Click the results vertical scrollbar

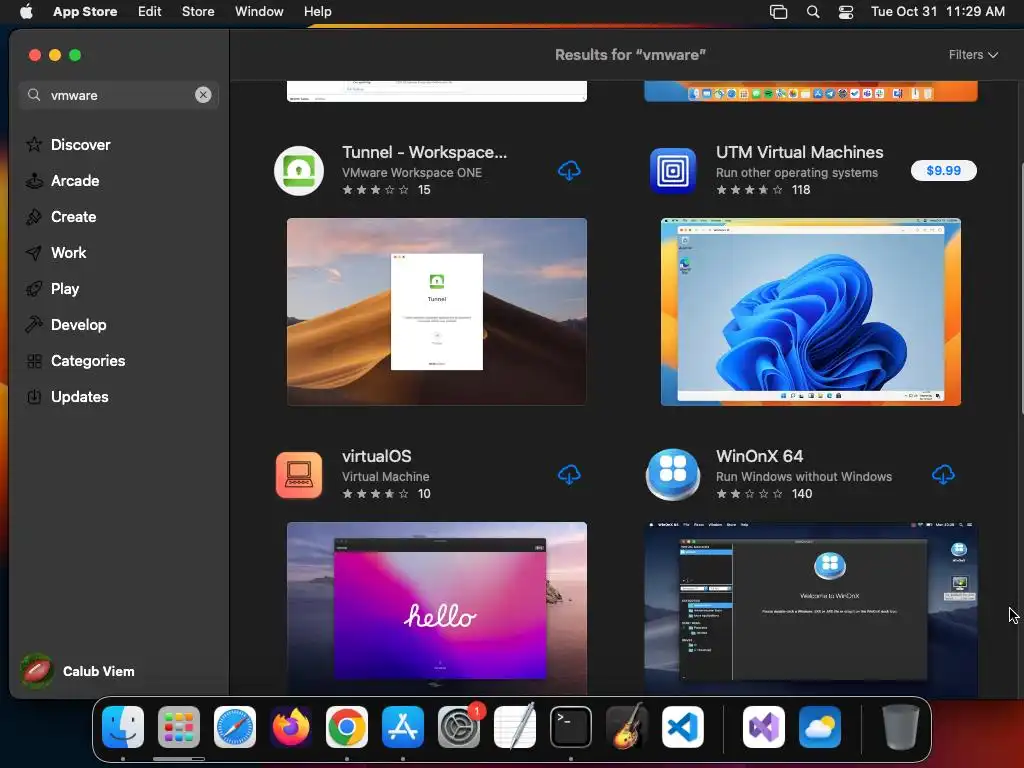pyautogui.click(x=1020, y=287)
